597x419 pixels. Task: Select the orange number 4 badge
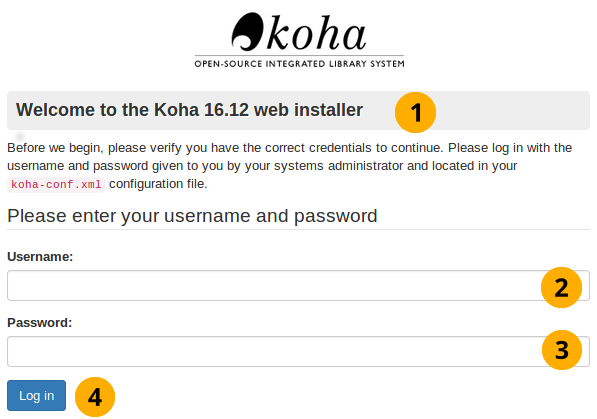(x=95, y=397)
